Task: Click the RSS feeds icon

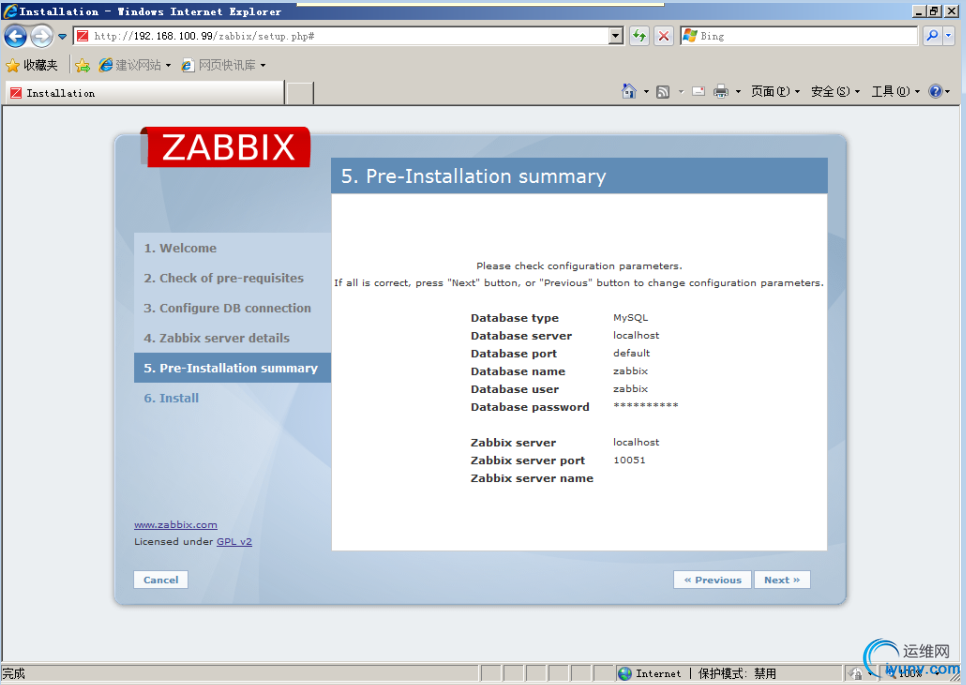Action: [x=663, y=92]
